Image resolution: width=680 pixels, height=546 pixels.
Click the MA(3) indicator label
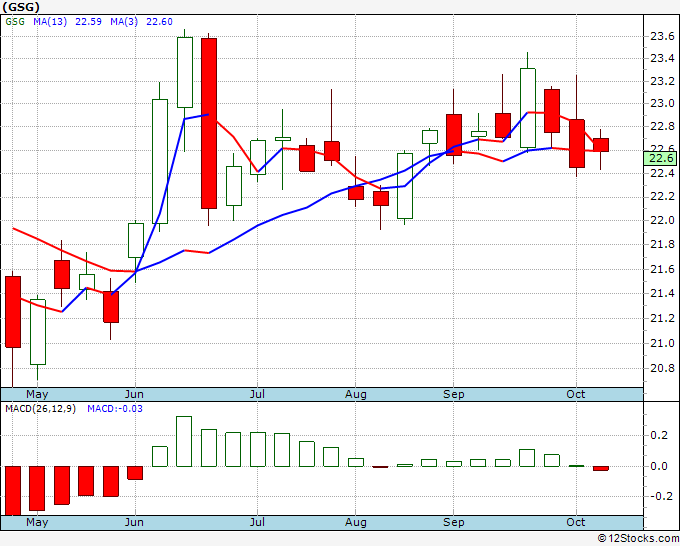pos(124,22)
